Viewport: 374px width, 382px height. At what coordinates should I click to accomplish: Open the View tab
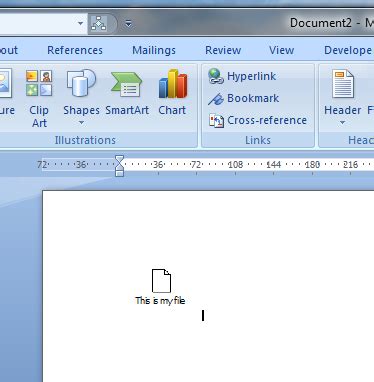(x=282, y=50)
